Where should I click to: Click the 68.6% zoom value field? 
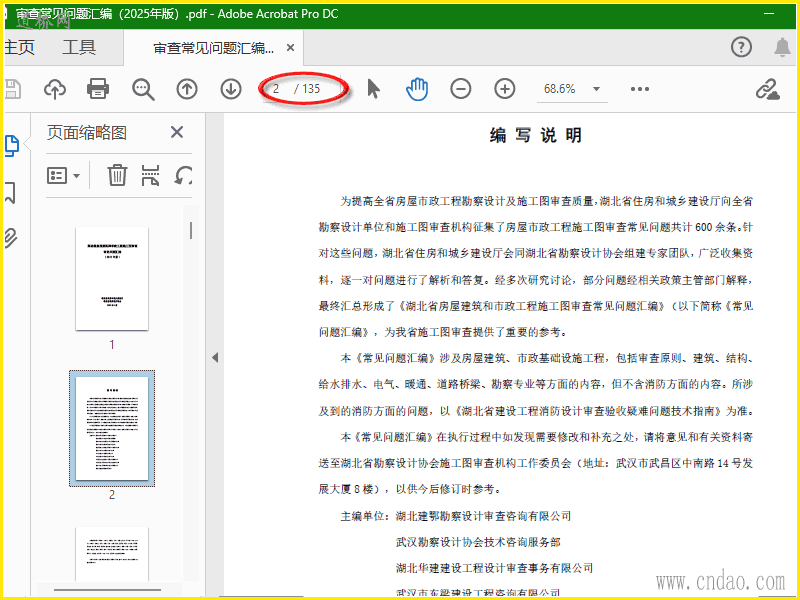[560, 89]
